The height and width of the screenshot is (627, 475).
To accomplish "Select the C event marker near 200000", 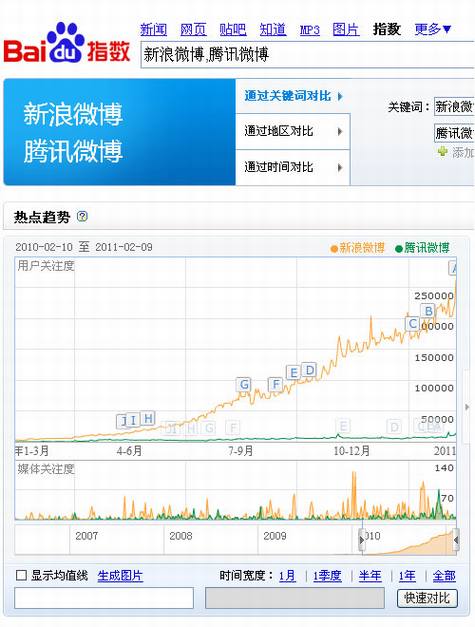I will pos(413,323).
